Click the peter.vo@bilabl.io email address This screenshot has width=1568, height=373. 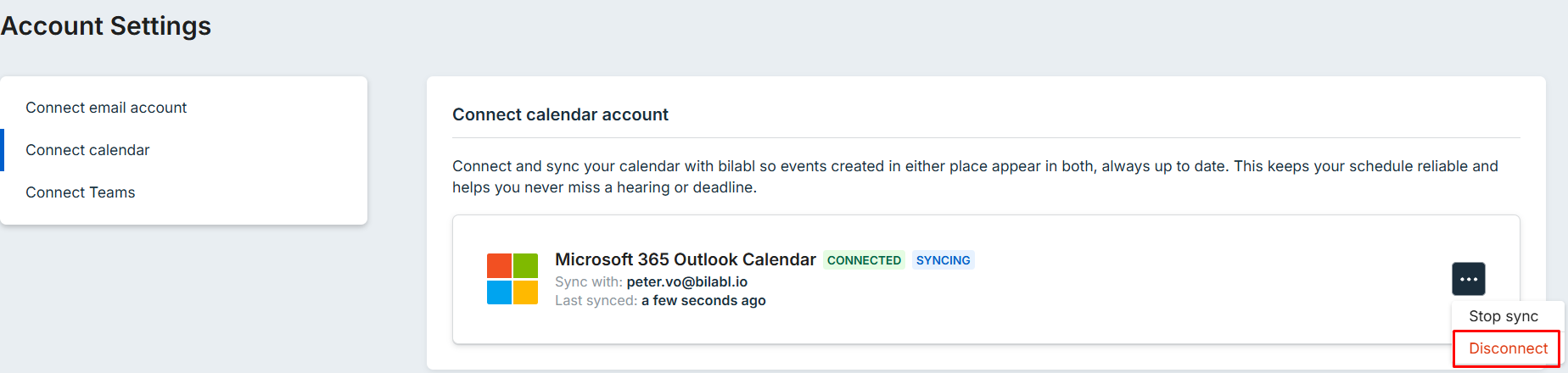[x=687, y=281]
